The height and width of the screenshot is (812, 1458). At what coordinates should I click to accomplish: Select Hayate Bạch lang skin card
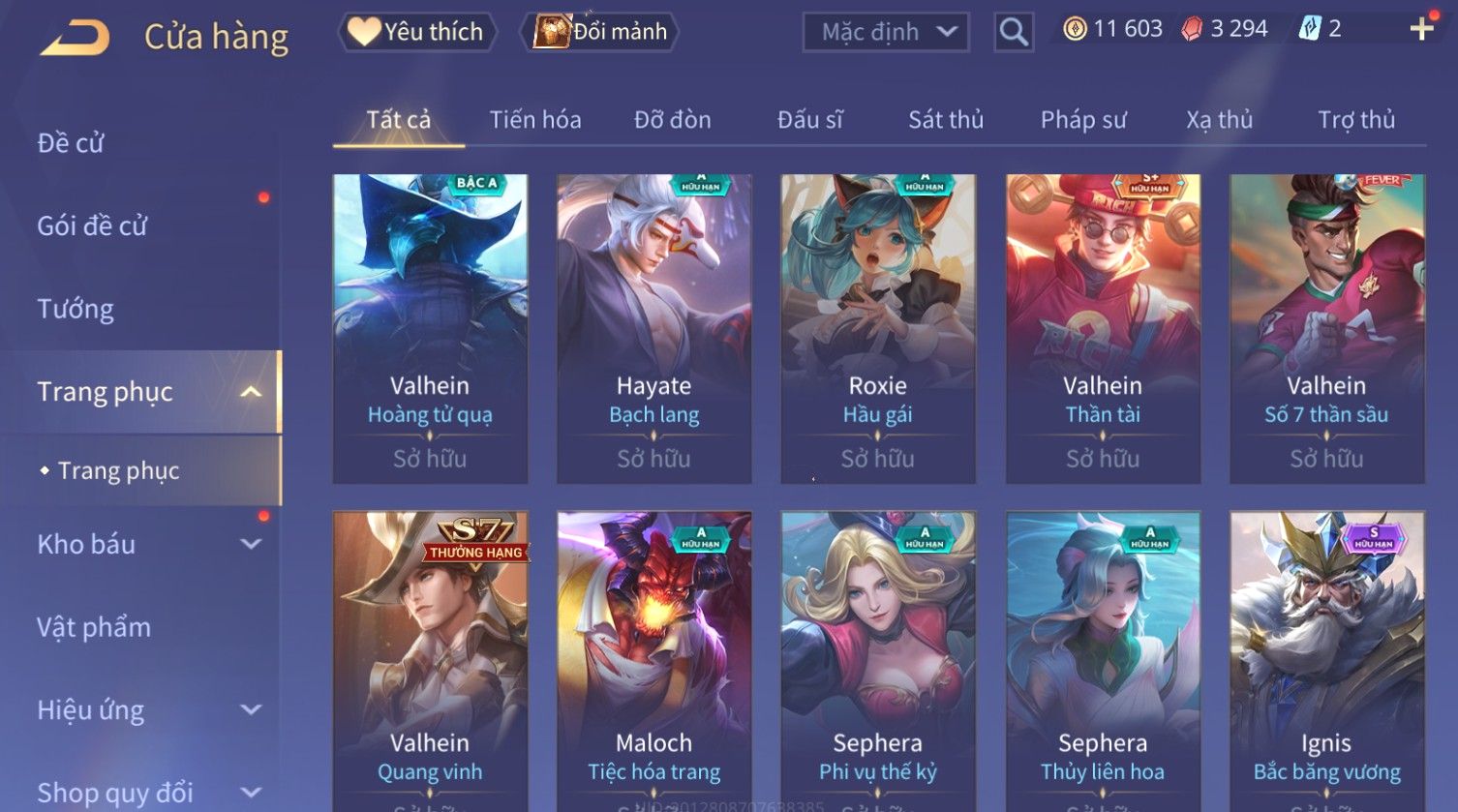(654, 329)
